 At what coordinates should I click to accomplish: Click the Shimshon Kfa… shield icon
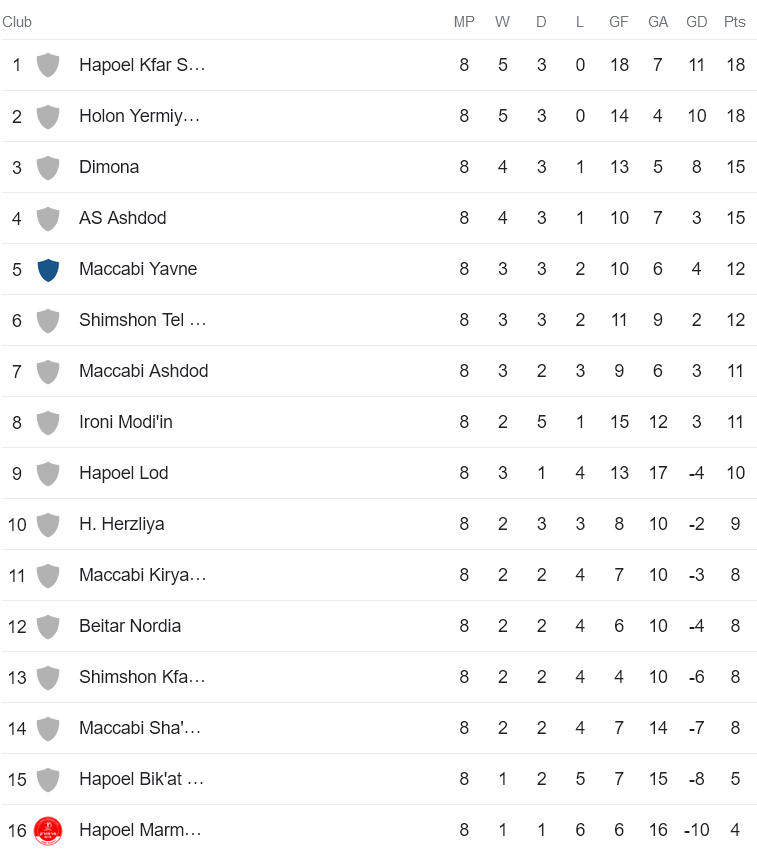[x=48, y=677]
